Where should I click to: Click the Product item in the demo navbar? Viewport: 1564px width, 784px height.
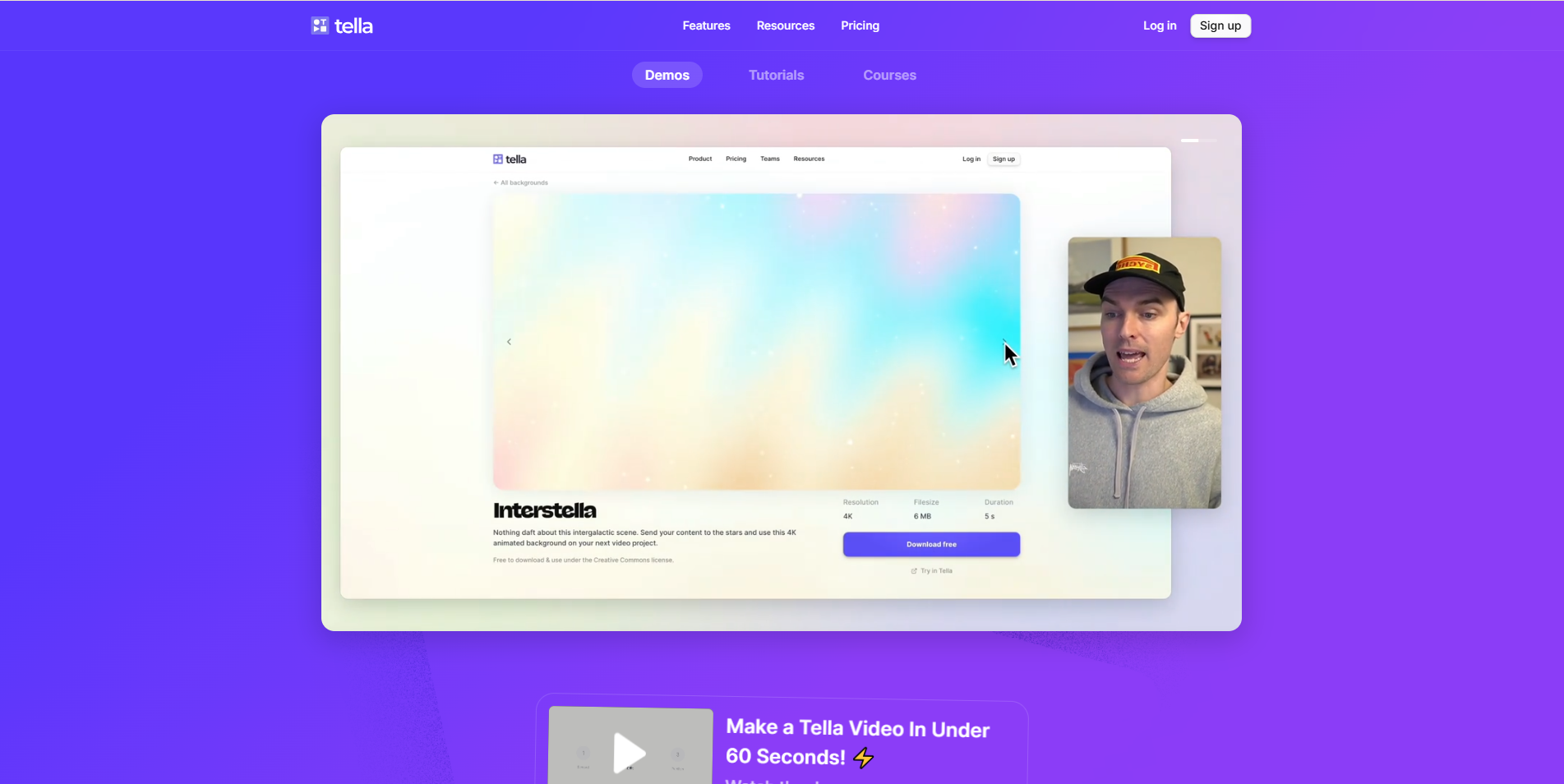coord(700,159)
